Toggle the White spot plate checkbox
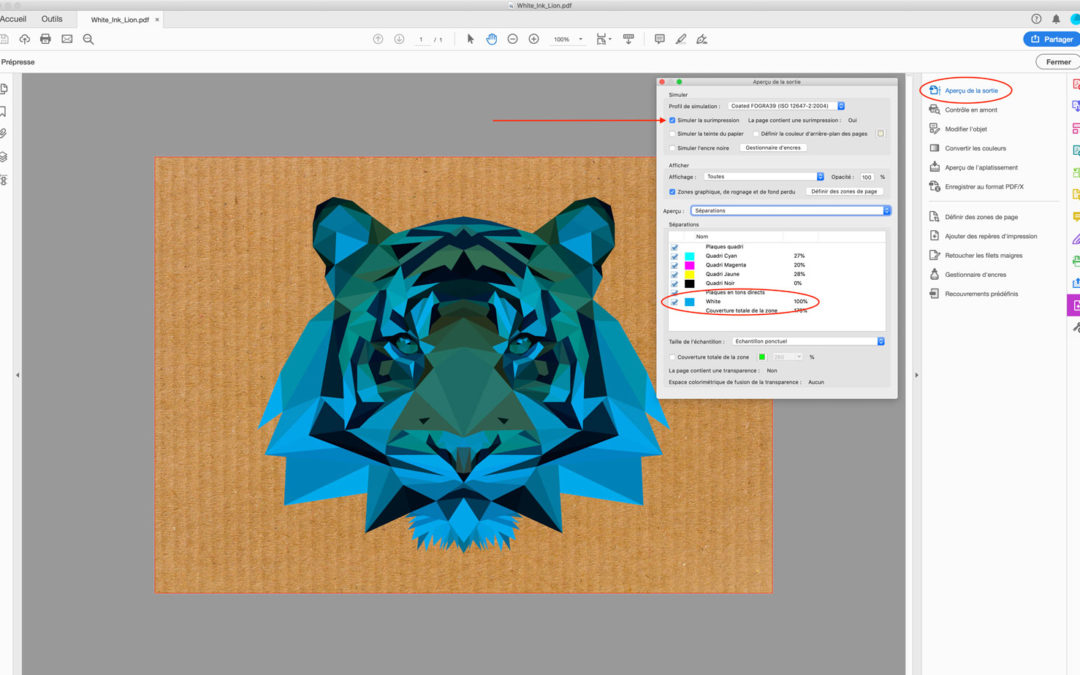1080x675 pixels. click(674, 301)
